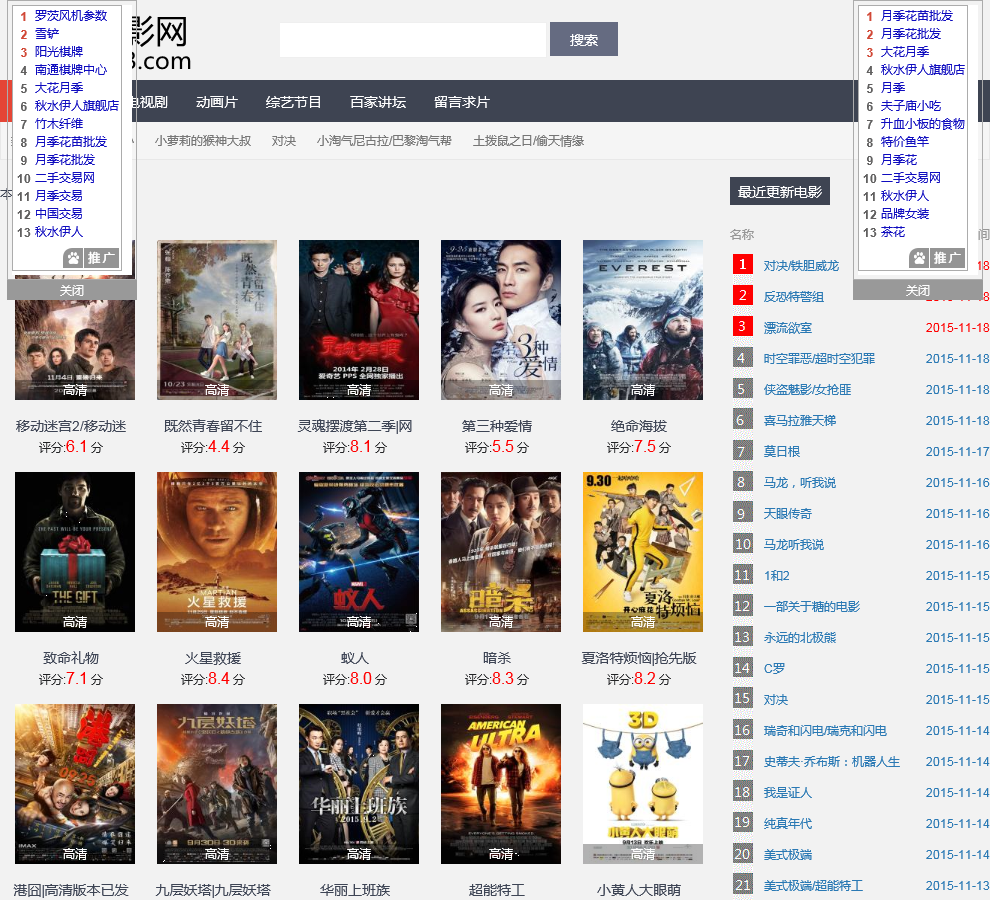
Task: Open ranked item 3 漂流欲室
Action: coord(787,328)
